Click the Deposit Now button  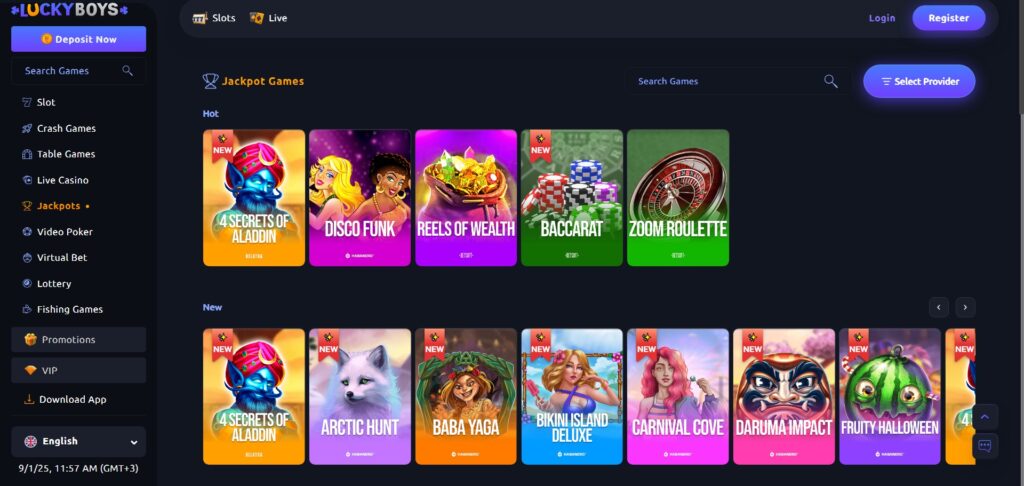pyautogui.click(x=78, y=39)
